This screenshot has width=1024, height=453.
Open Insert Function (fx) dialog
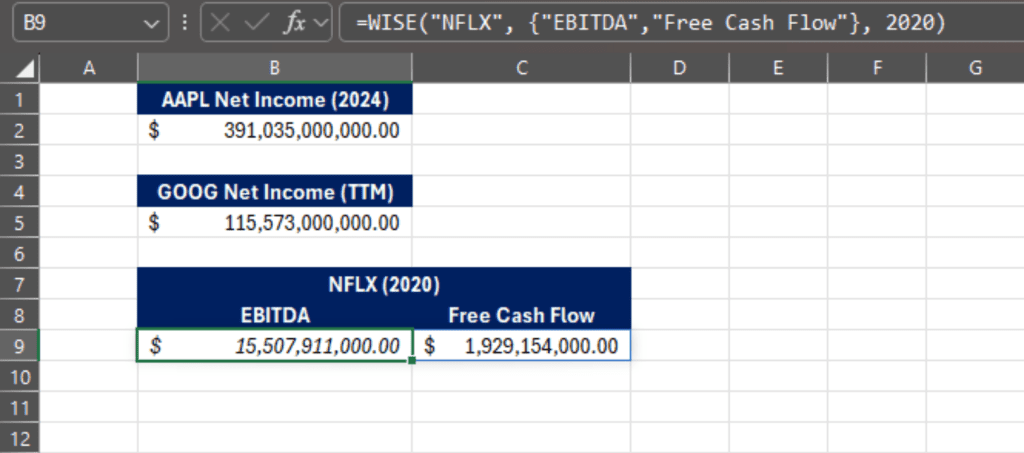point(294,23)
